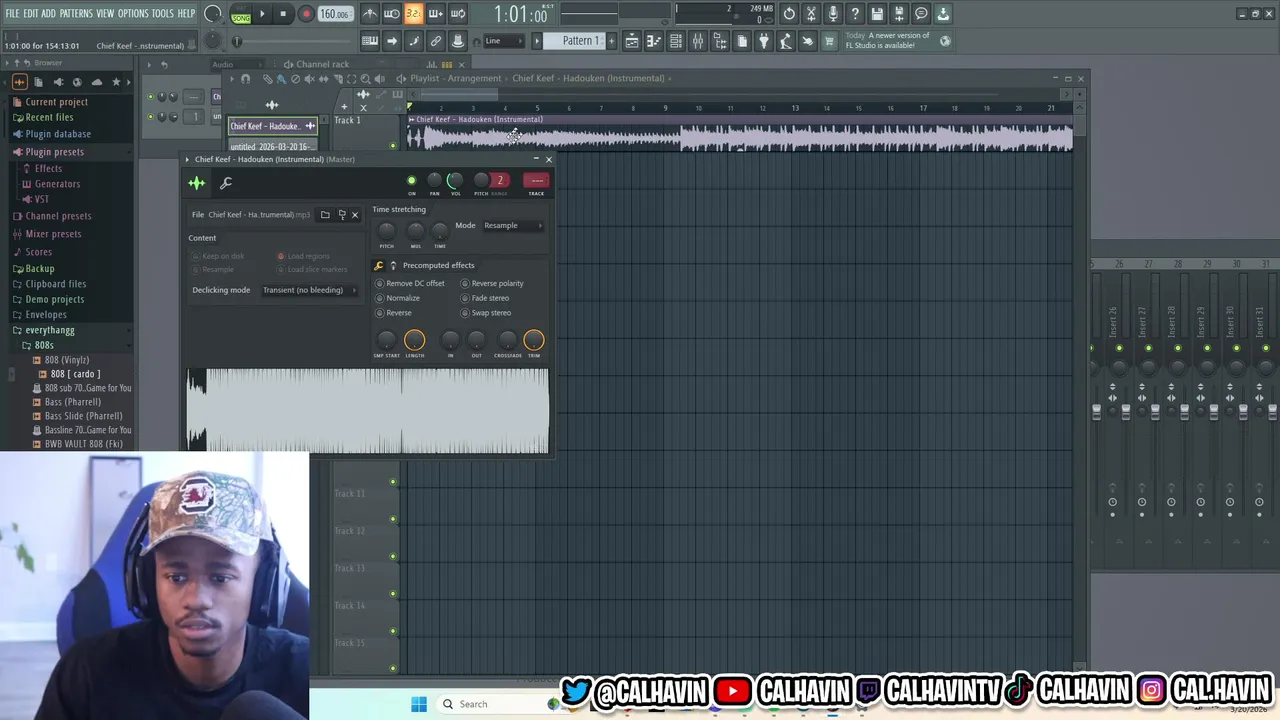The image size is (1280, 720).
Task: Click the save project floppy icon
Action: point(877,14)
